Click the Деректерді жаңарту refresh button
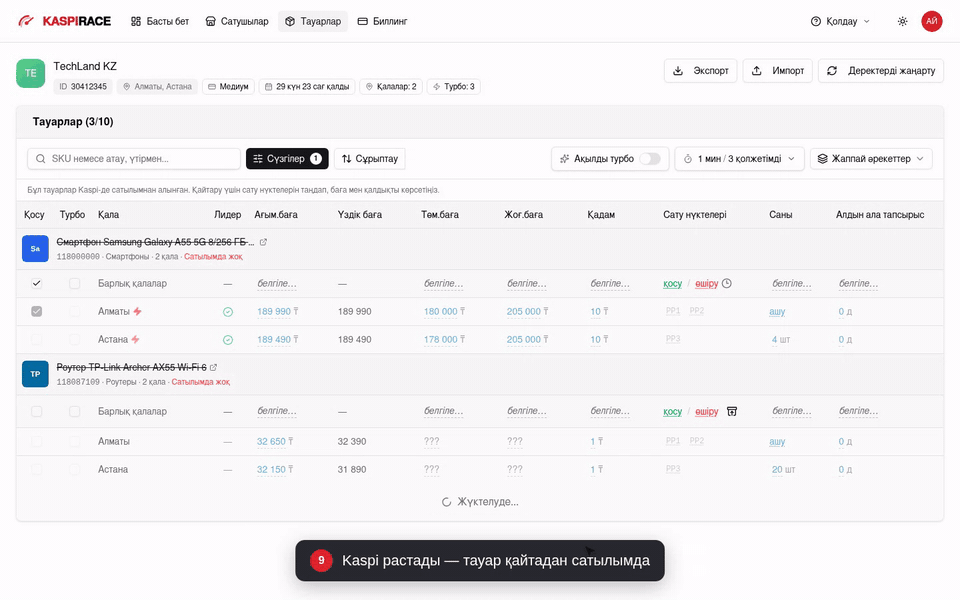 pos(881,70)
